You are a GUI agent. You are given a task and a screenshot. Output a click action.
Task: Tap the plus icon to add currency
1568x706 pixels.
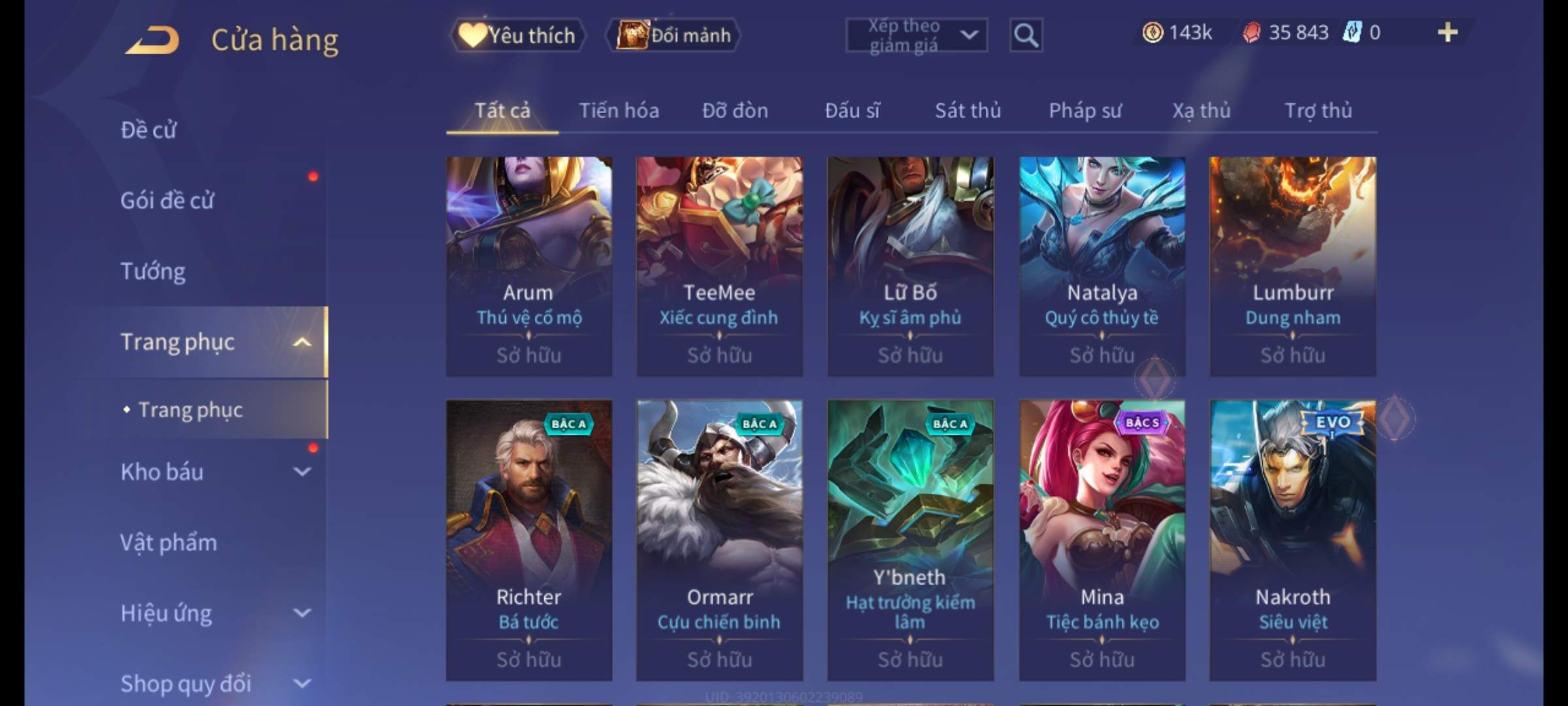point(1448,32)
